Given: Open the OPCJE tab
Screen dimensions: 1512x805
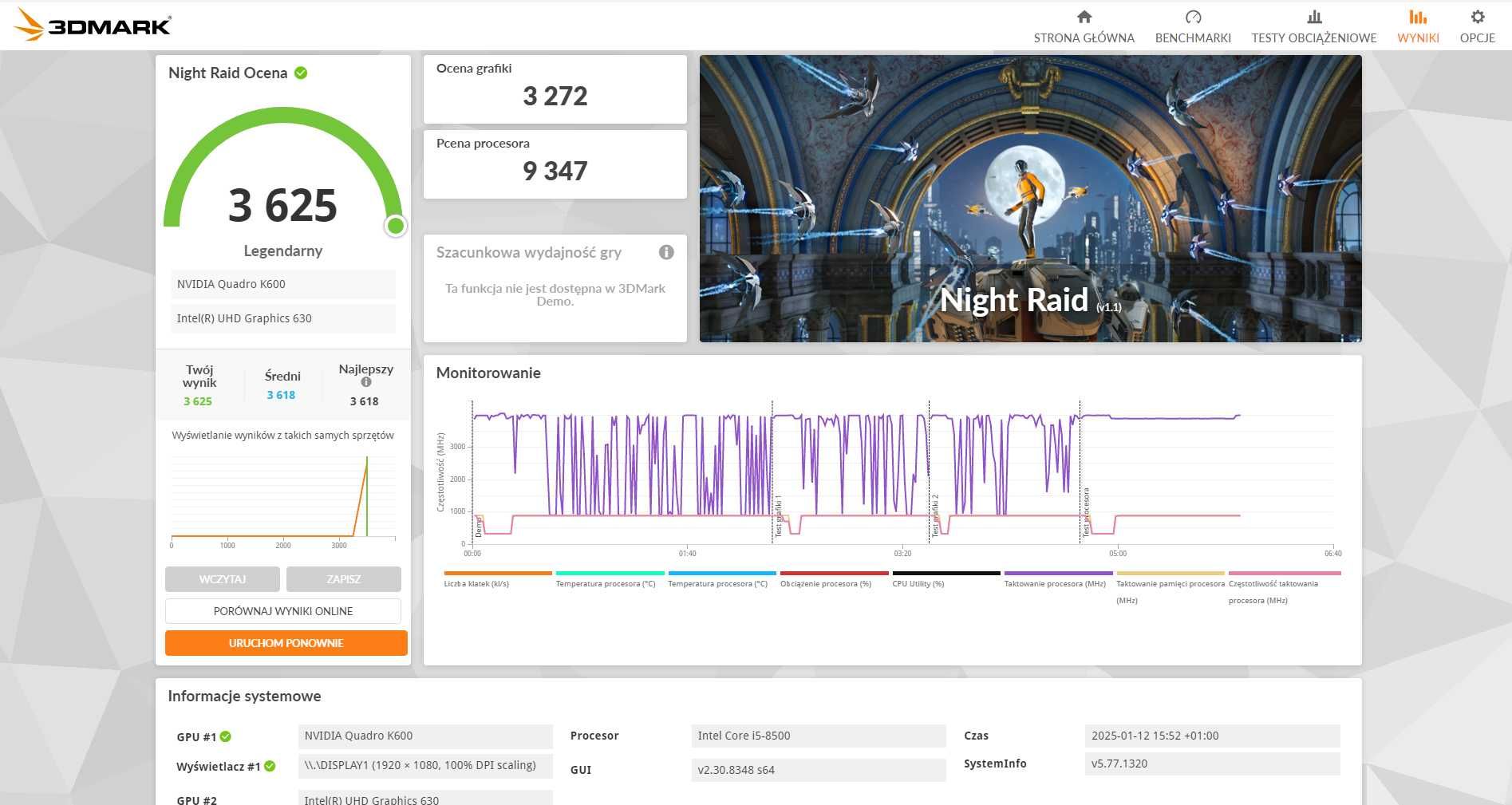Looking at the screenshot, I should coord(1478,37).
